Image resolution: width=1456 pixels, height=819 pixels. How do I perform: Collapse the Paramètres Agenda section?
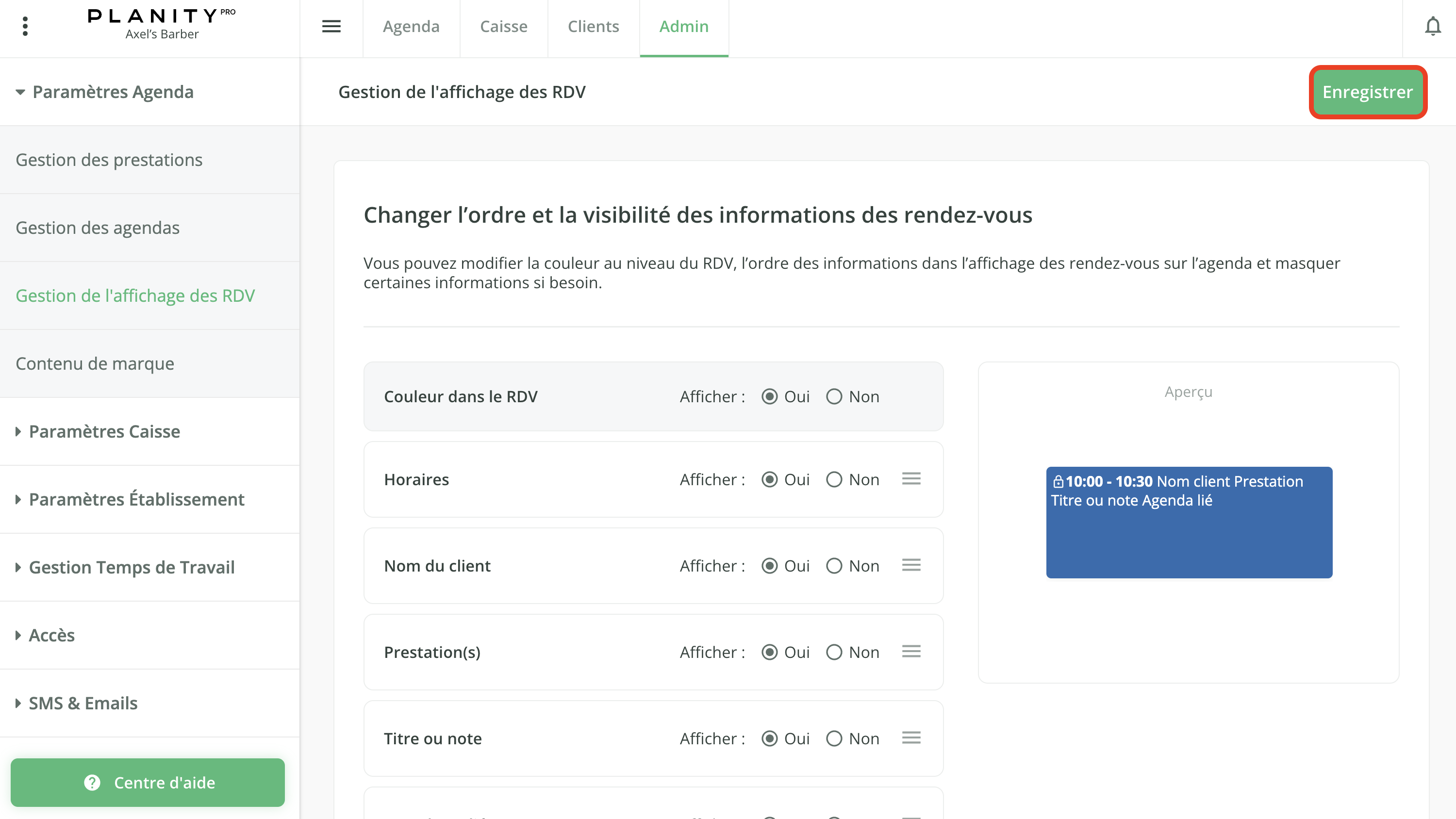(20, 92)
